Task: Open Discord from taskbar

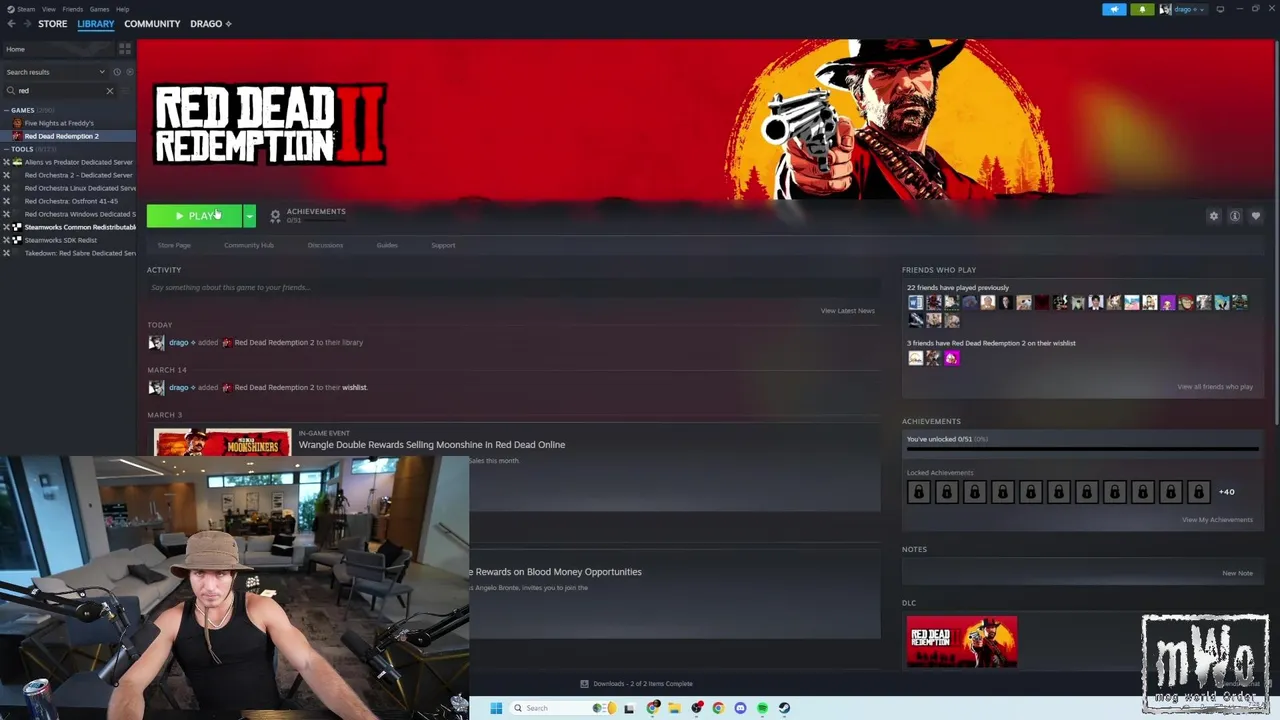Action: point(740,708)
